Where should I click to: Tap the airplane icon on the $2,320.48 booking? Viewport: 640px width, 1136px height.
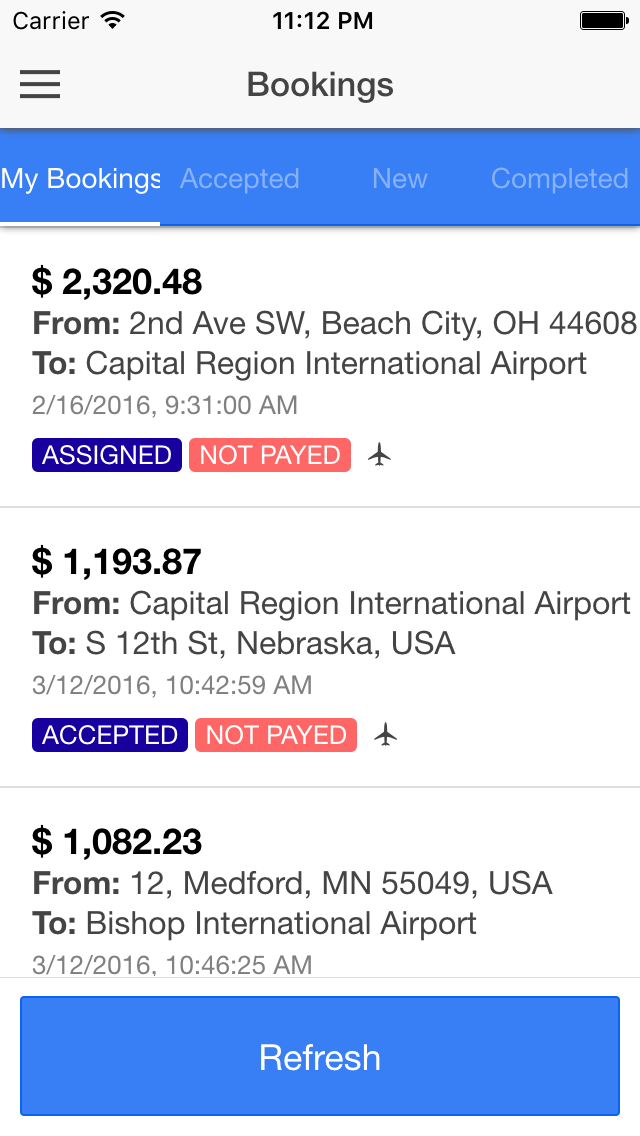pyautogui.click(x=379, y=455)
